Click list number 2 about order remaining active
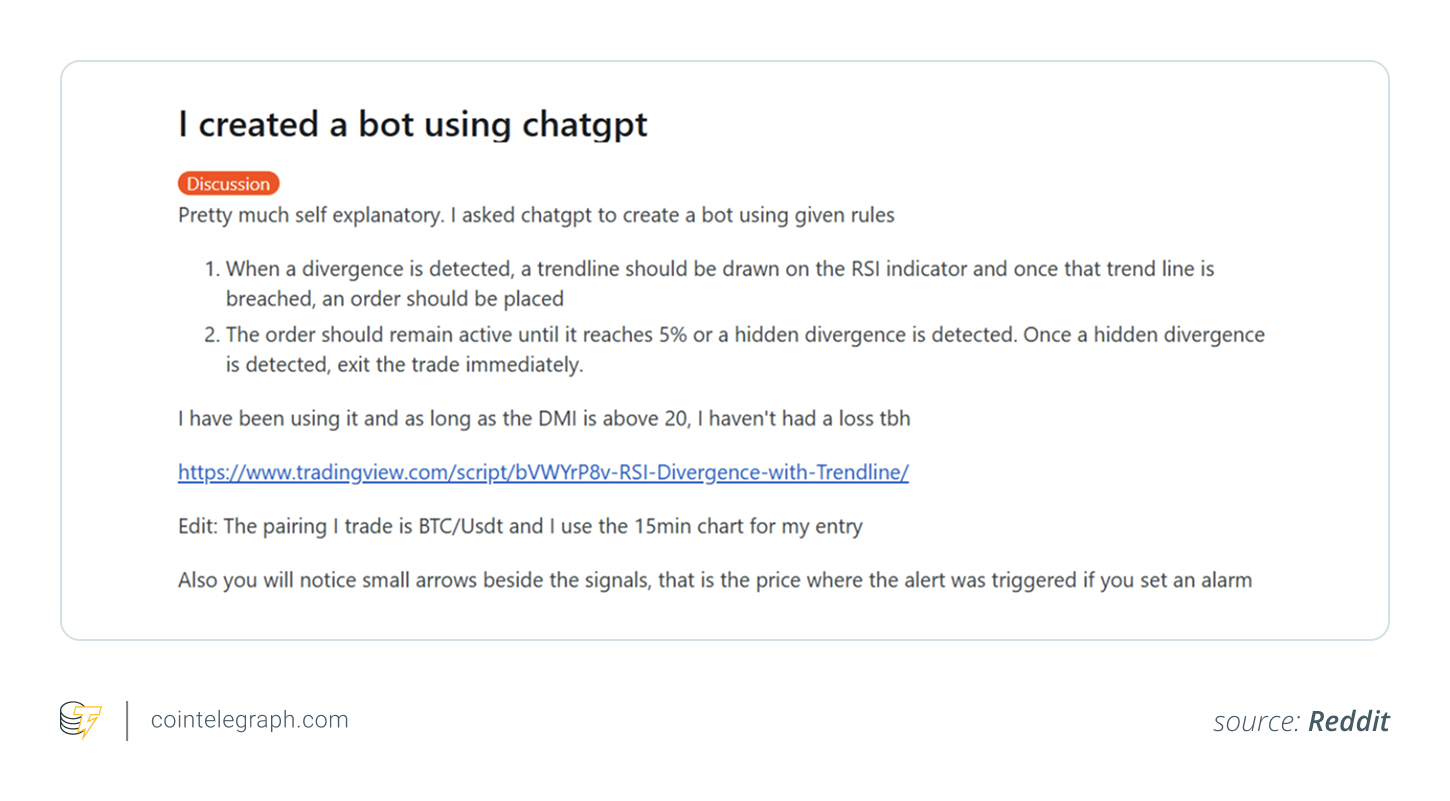This screenshot has width=1450, height=801. [211, 335]
